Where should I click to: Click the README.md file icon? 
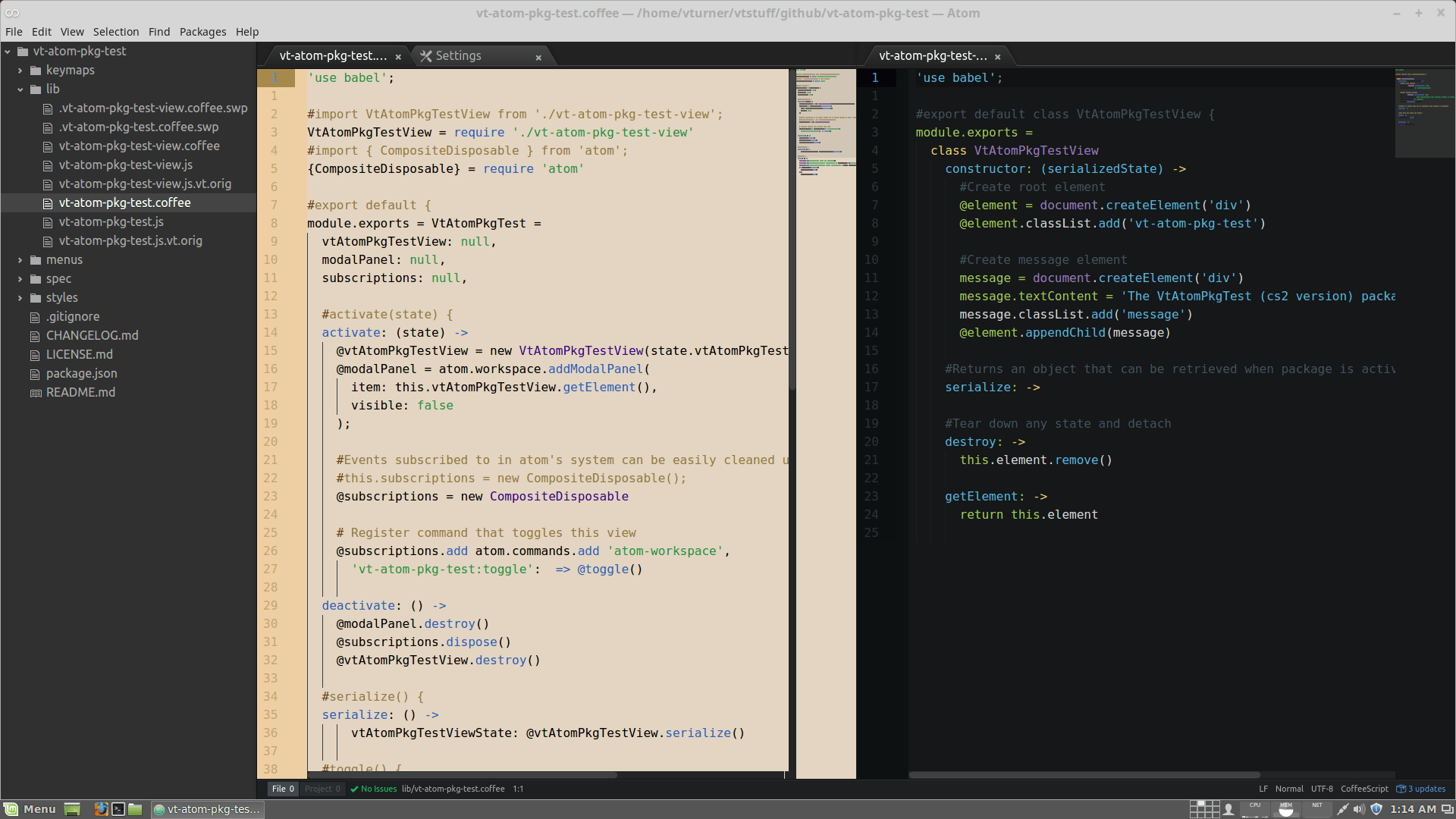36,393
